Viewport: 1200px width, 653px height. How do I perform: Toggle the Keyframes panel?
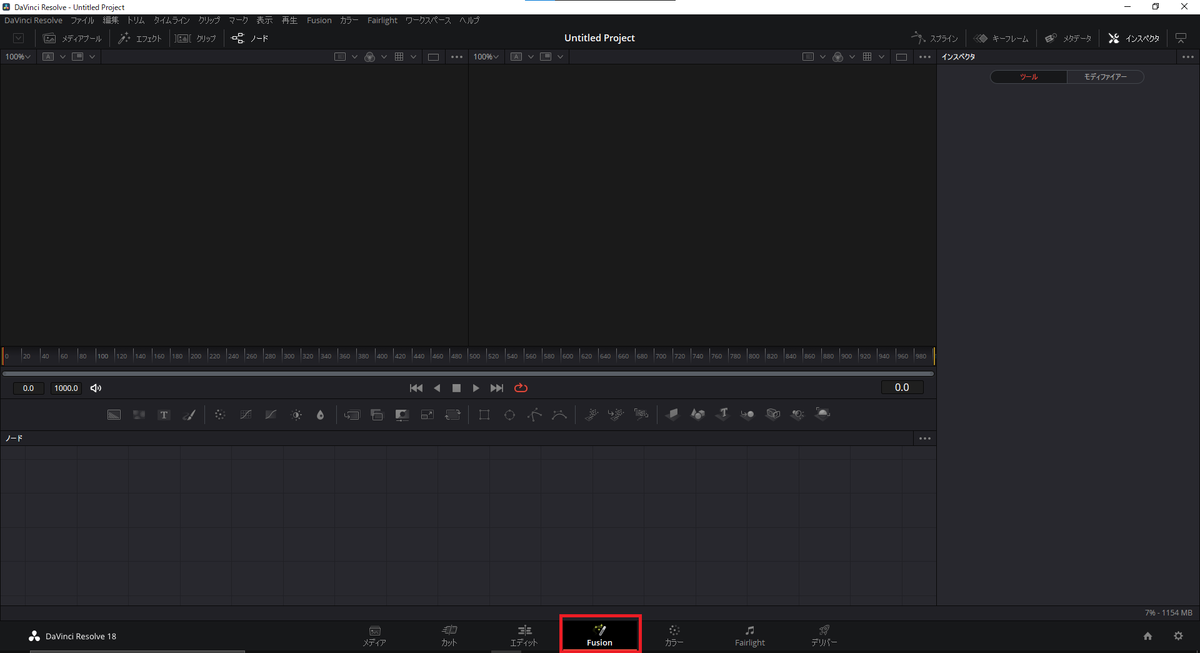pyautogui.click(x=1001, y=38)
